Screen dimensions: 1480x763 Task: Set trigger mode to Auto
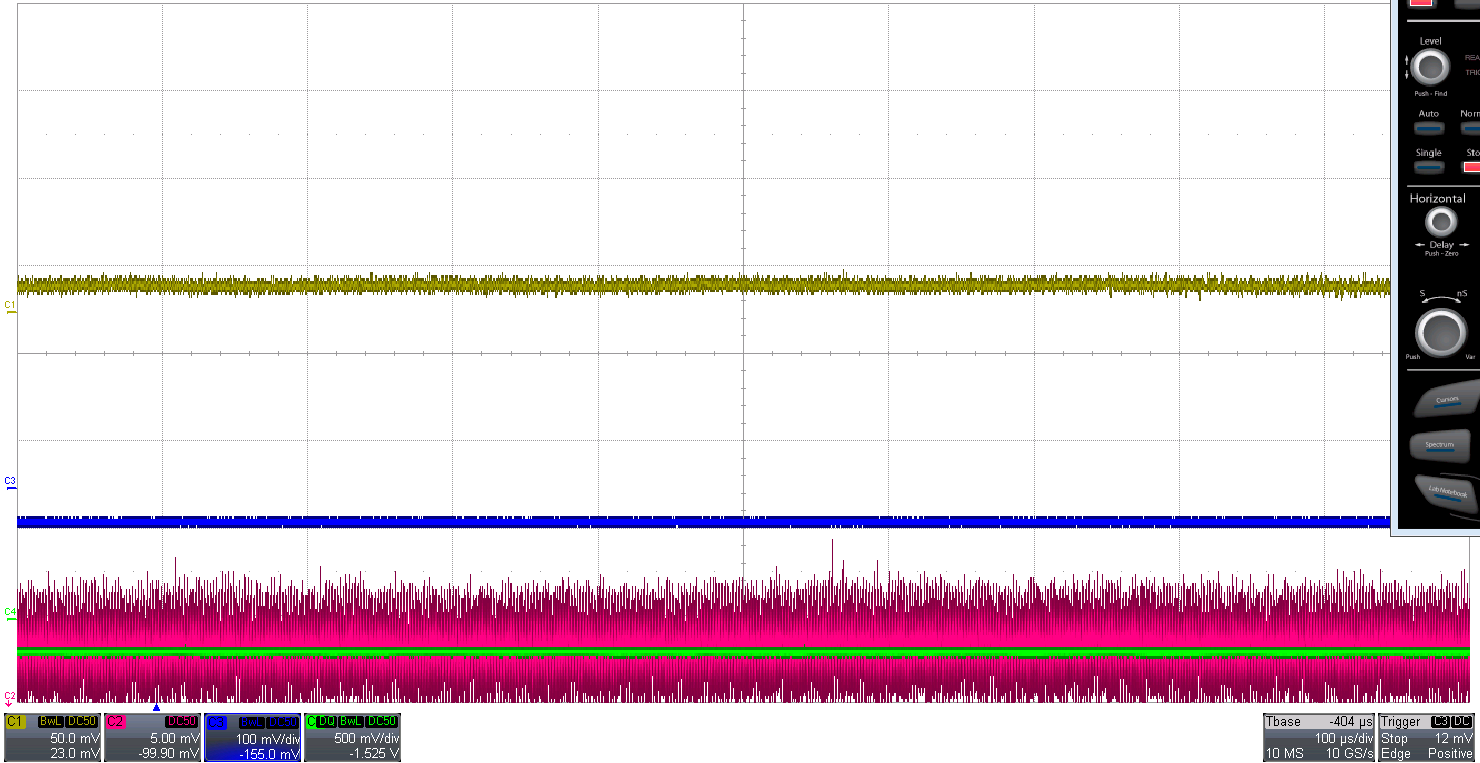pyautogui.click(x=1429, y=128)
